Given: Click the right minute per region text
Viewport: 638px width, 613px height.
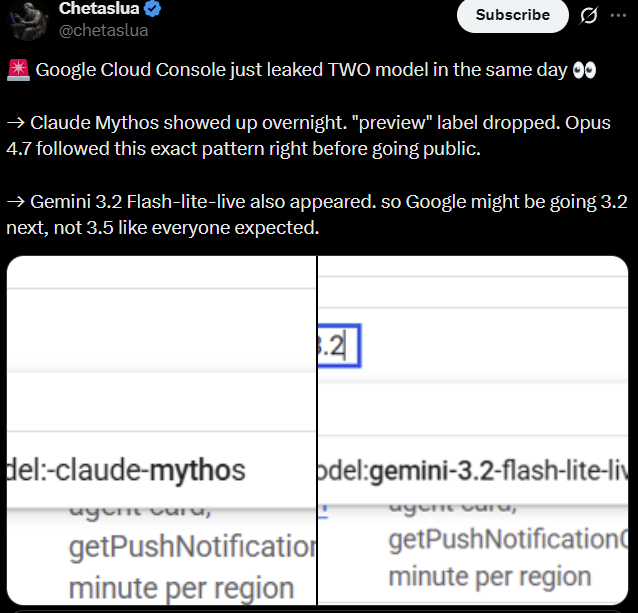Looking at the screenshot, I should click(x=490, y=577).
